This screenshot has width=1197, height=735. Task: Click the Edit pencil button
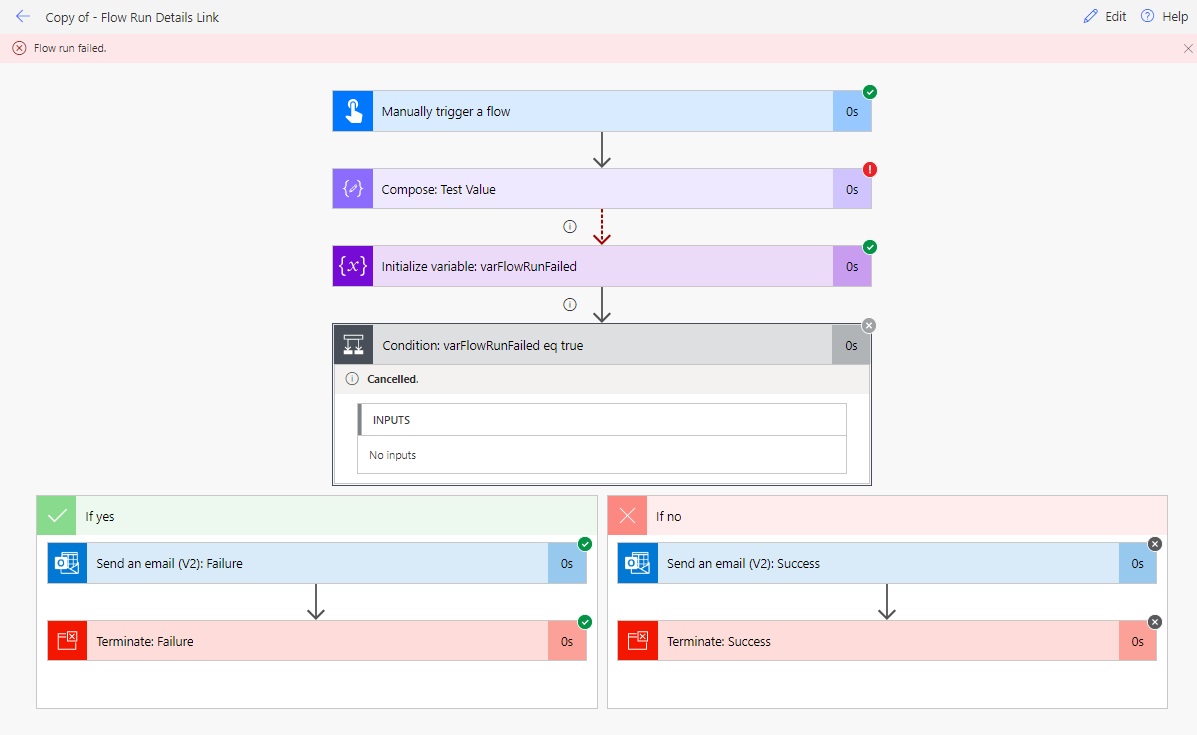click(1105, 17)
